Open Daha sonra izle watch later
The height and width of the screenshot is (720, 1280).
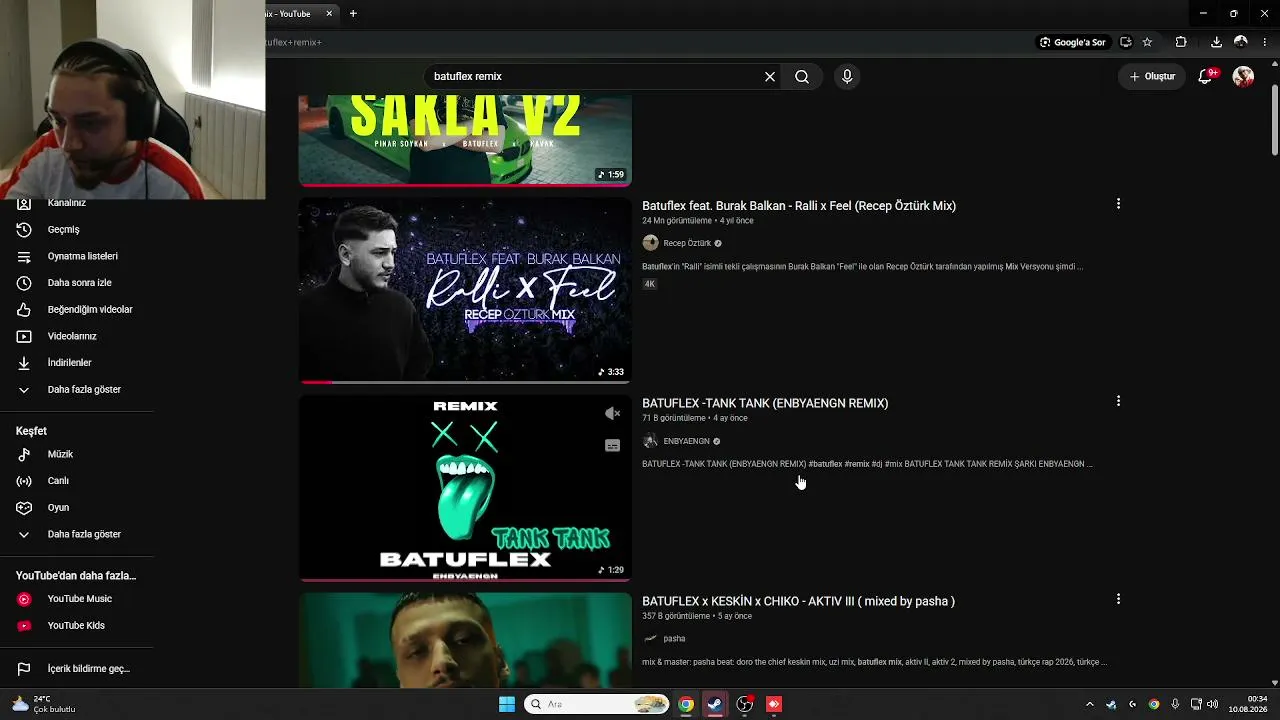[77, 283]
